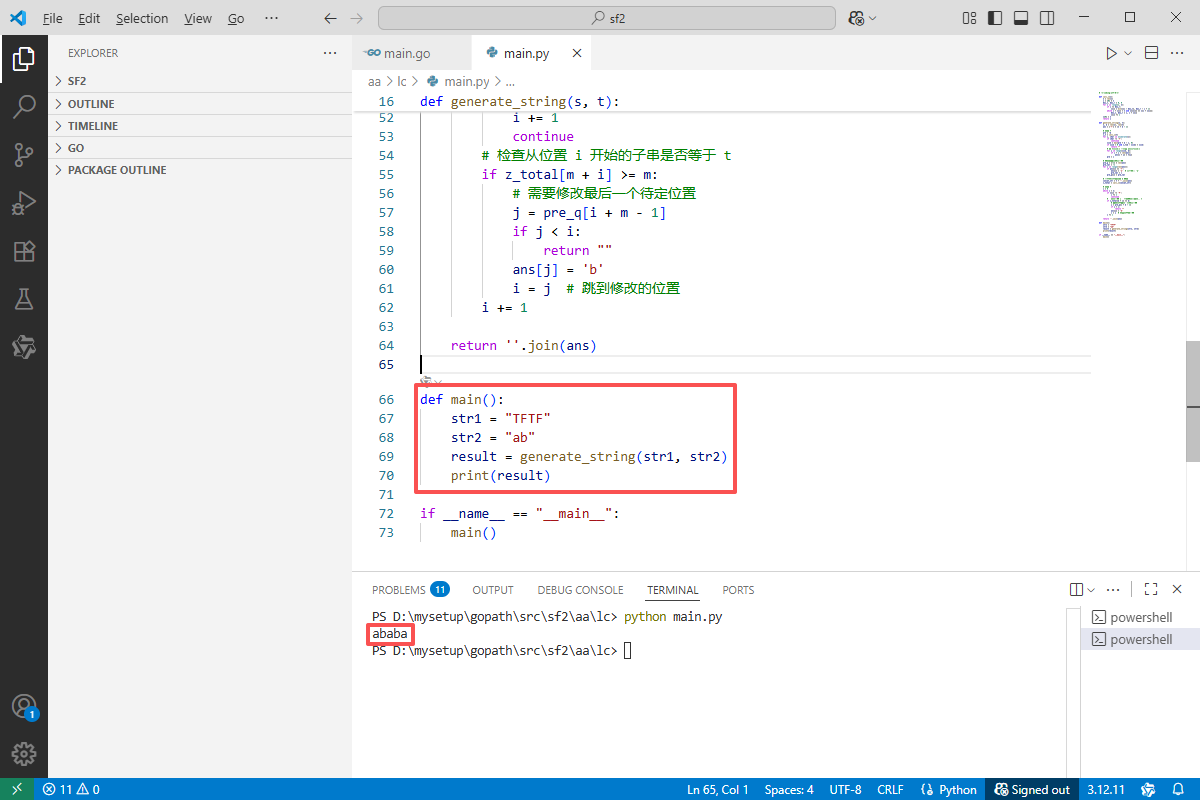Go back with navigation arrow
The height and width of the screenshot is (800, 1200).
[x=331, y=18]
